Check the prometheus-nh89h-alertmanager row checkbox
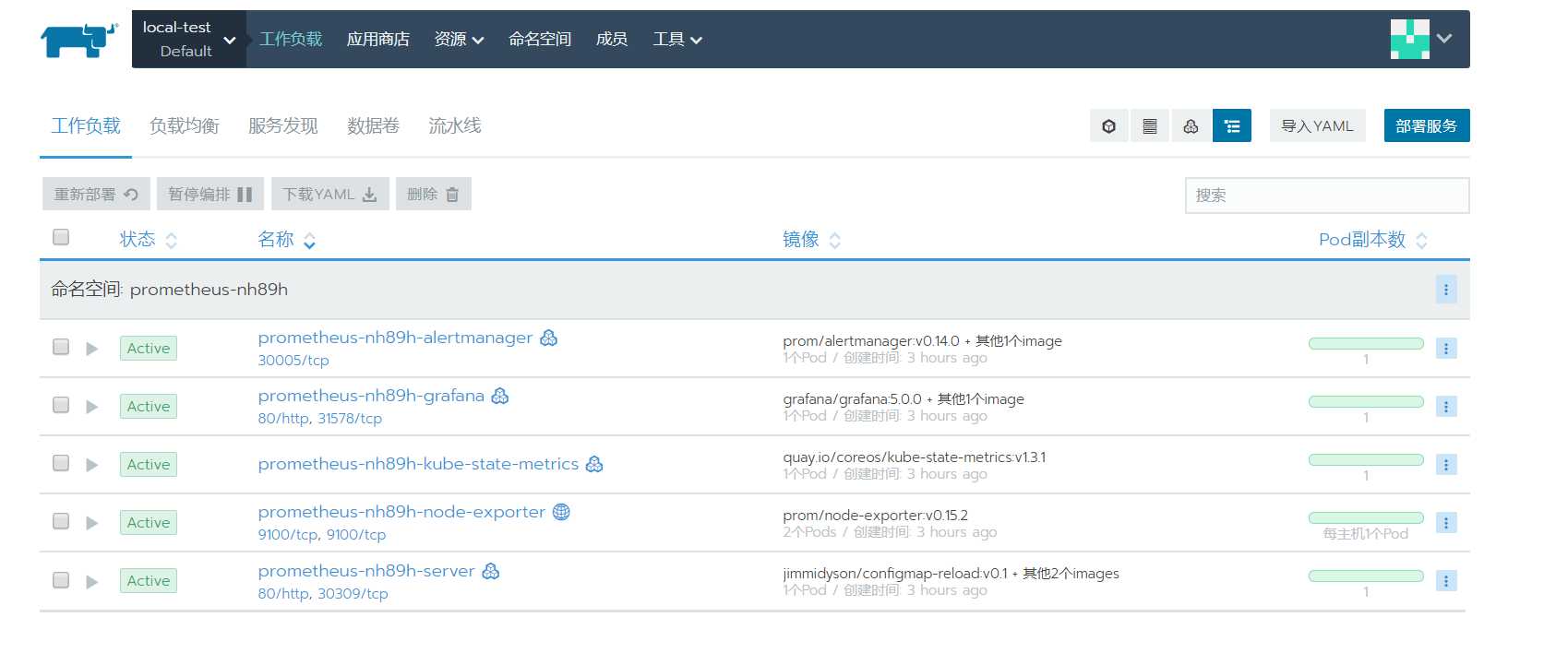This screenshot has height=653, width=1568. pos(61,347)
